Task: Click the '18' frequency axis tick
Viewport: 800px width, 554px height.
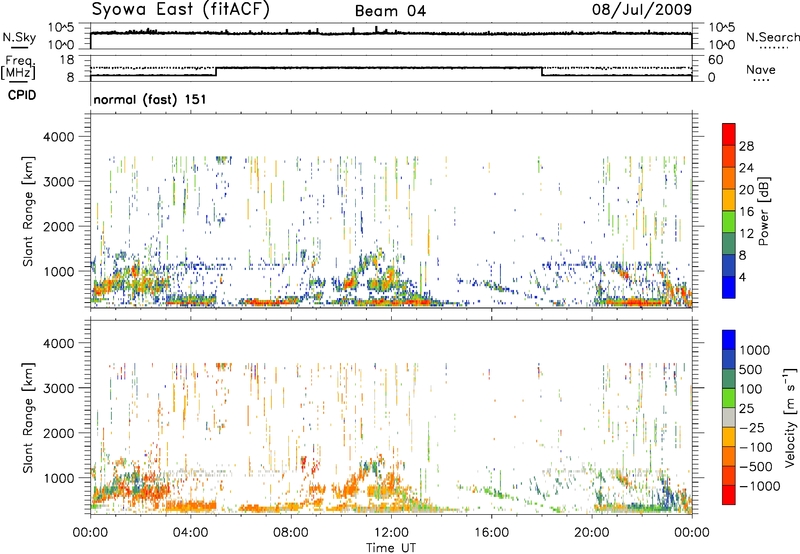Action: tap(67, 60)
